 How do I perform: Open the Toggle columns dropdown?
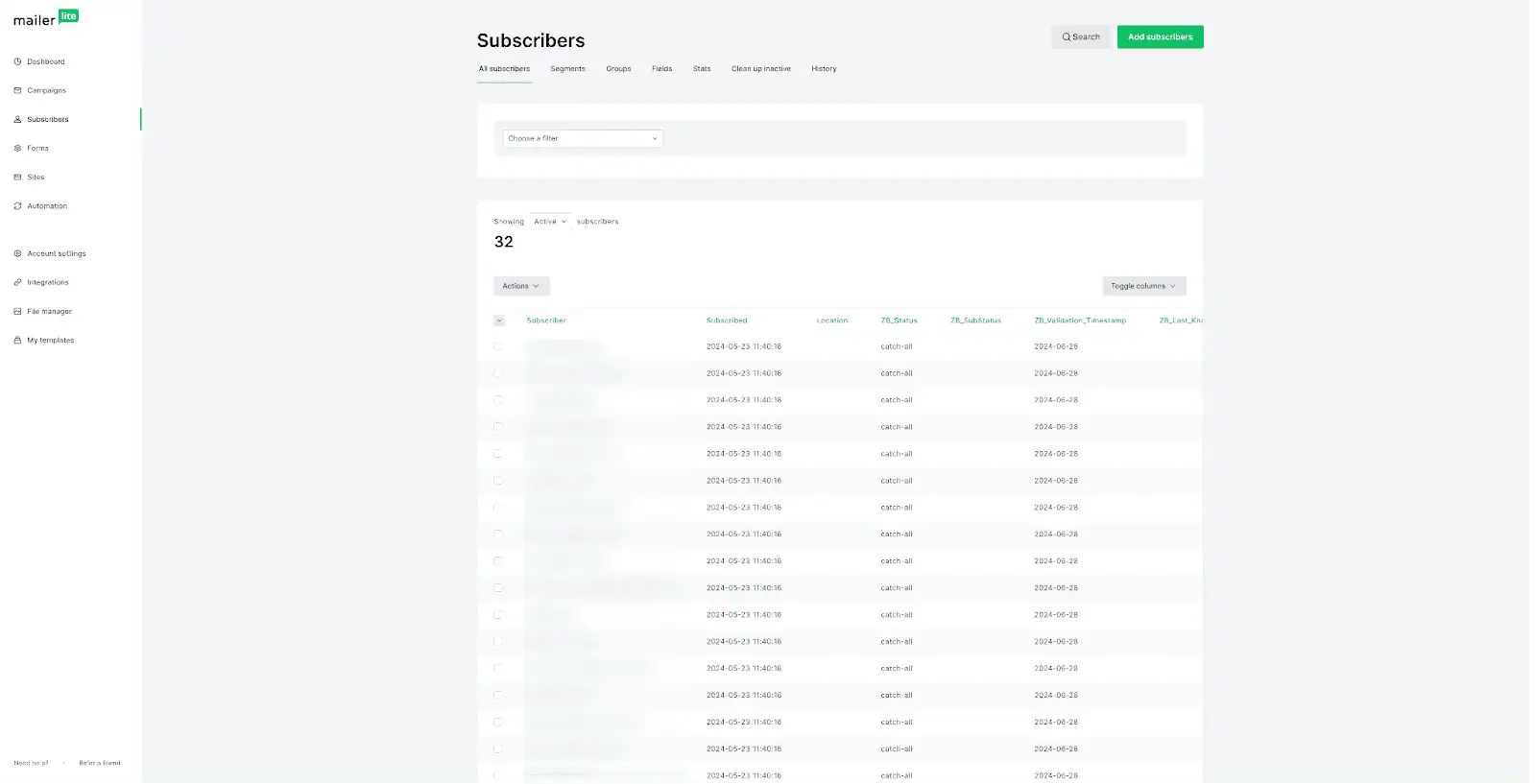[x=1143, y=286]
